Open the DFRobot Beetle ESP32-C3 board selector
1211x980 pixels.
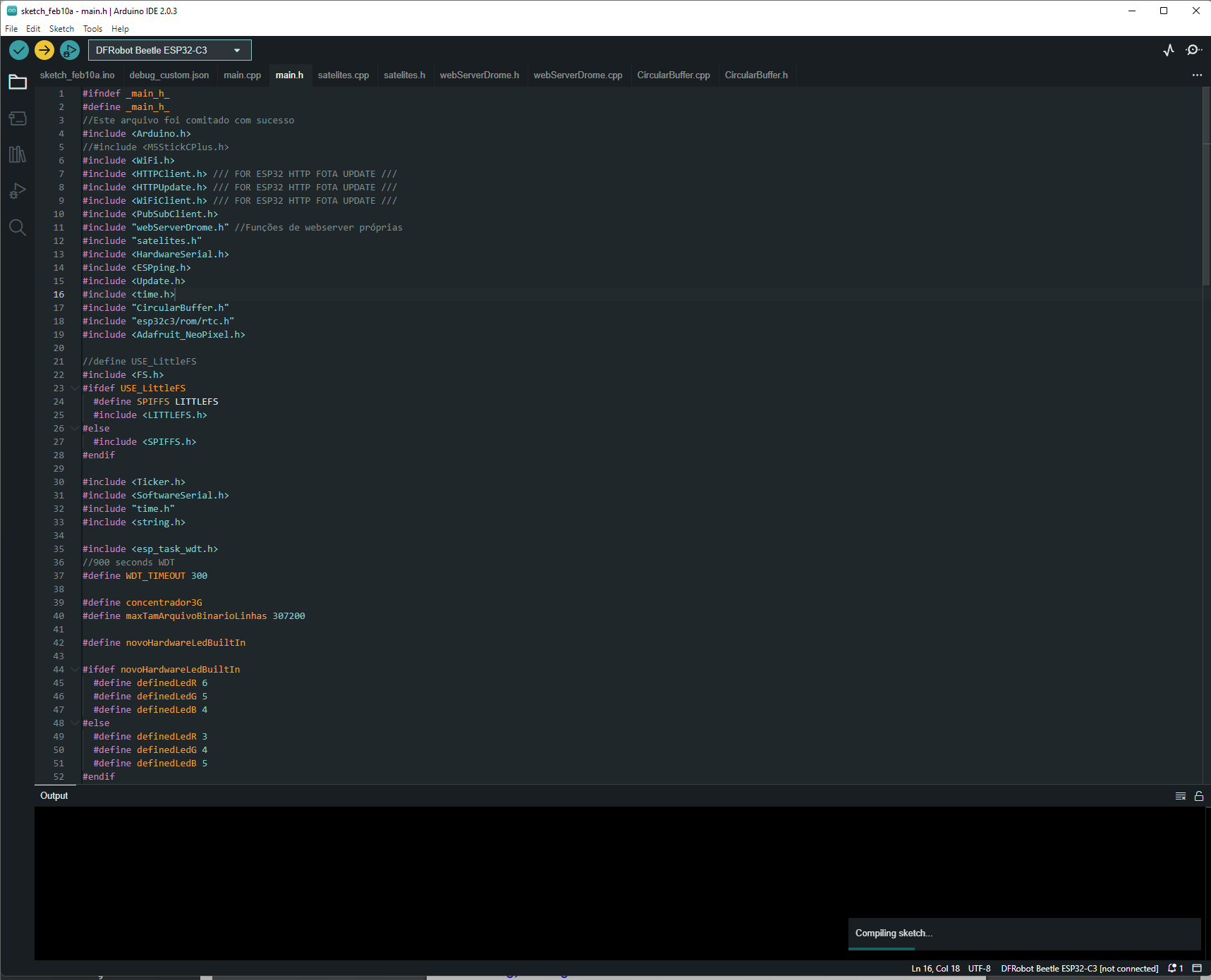click(169, 50)
